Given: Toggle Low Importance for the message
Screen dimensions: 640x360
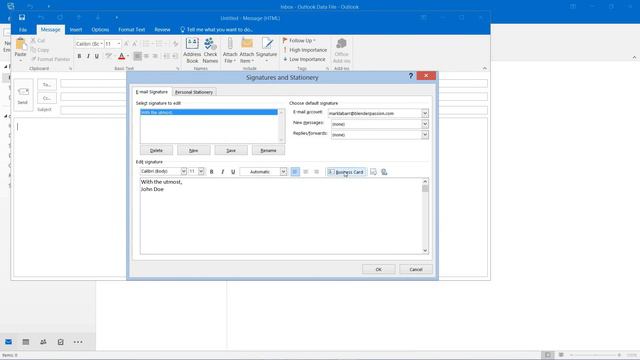Looking at the screenshot, I should (x=304, y=59).
